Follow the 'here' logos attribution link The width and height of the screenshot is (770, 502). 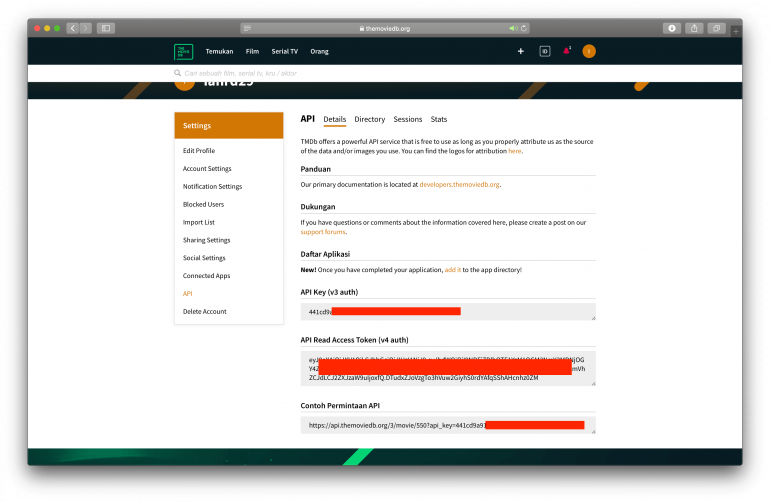pos(515,151)
